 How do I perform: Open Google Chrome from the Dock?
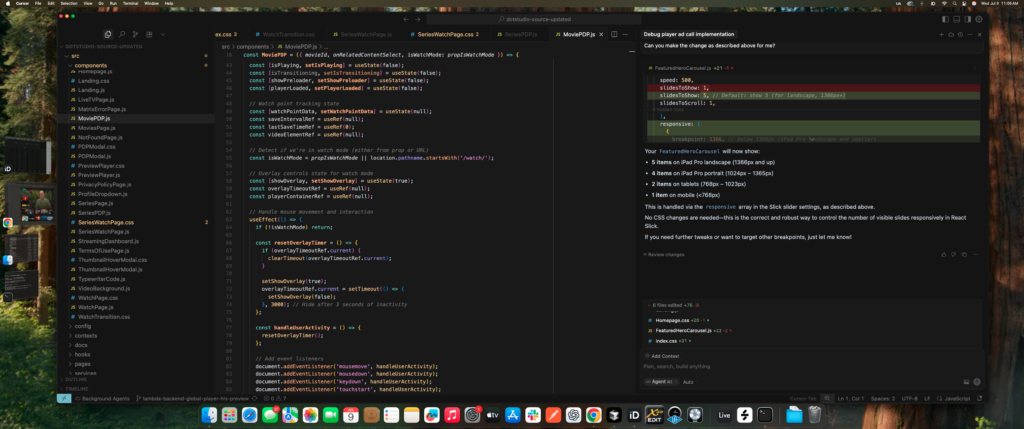click(593, 415)
